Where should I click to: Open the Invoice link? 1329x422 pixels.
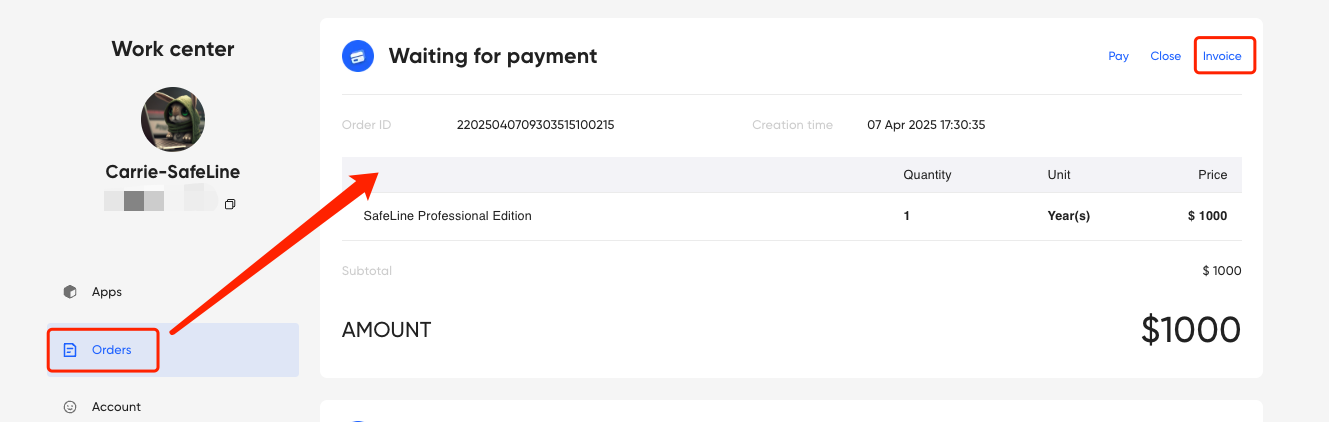pyautogui.click(x=1222, y=56)
